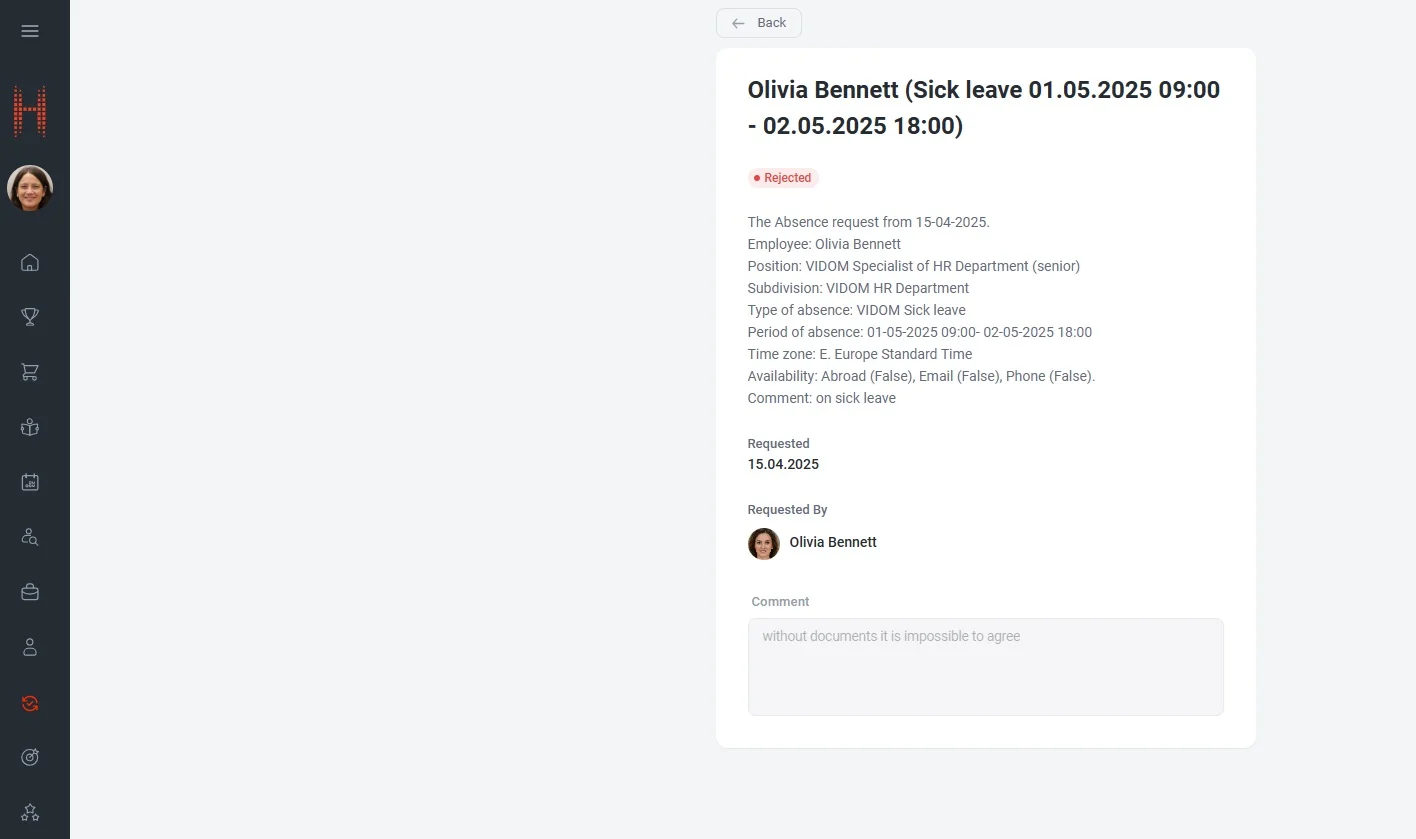Click the red H company logo
The width and height of the screenshot is (1416, 839).
[x=30, y=111]
